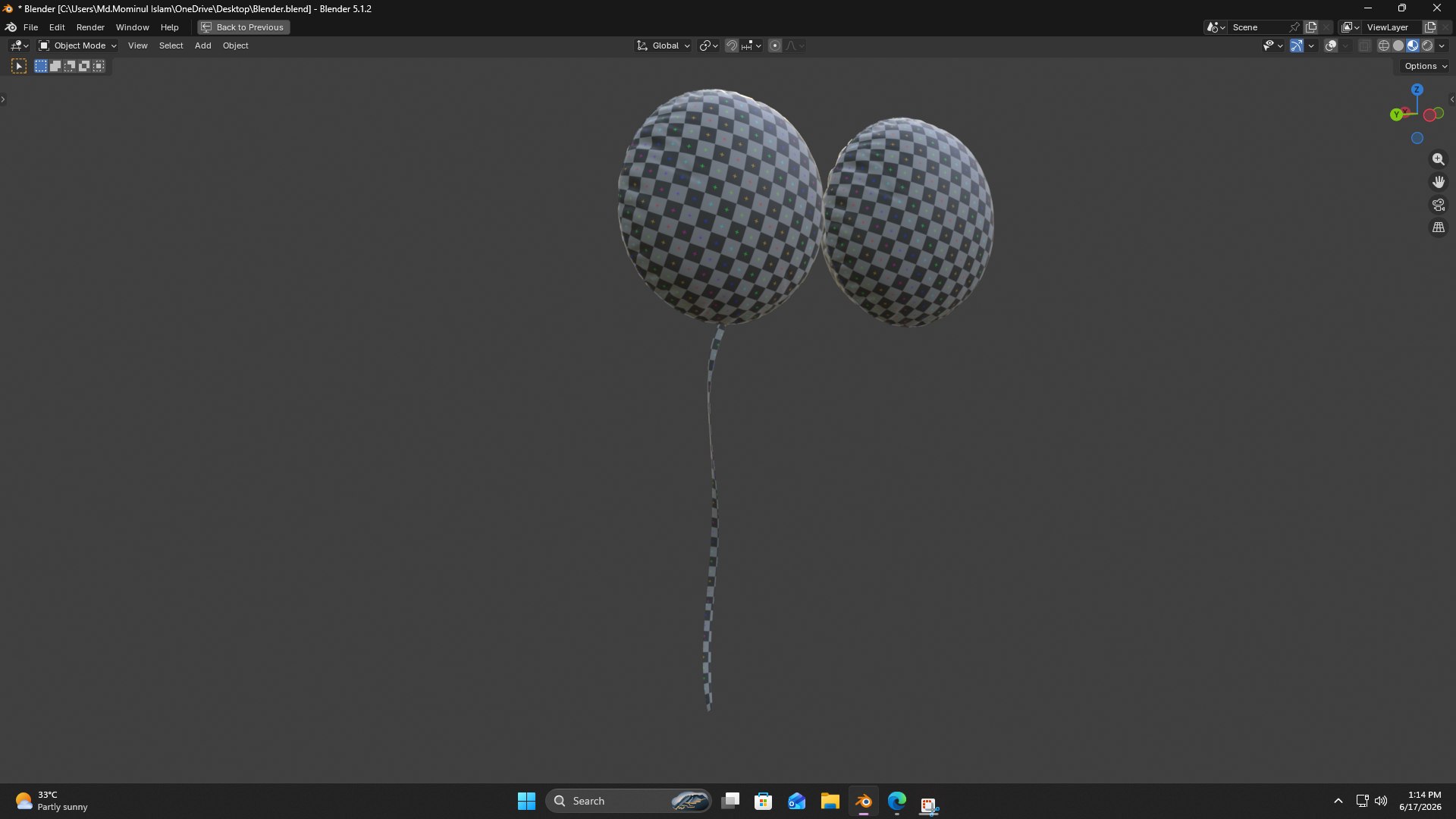
Task: Open the gizmo options dropdown
Action: tap(1311, 45)
